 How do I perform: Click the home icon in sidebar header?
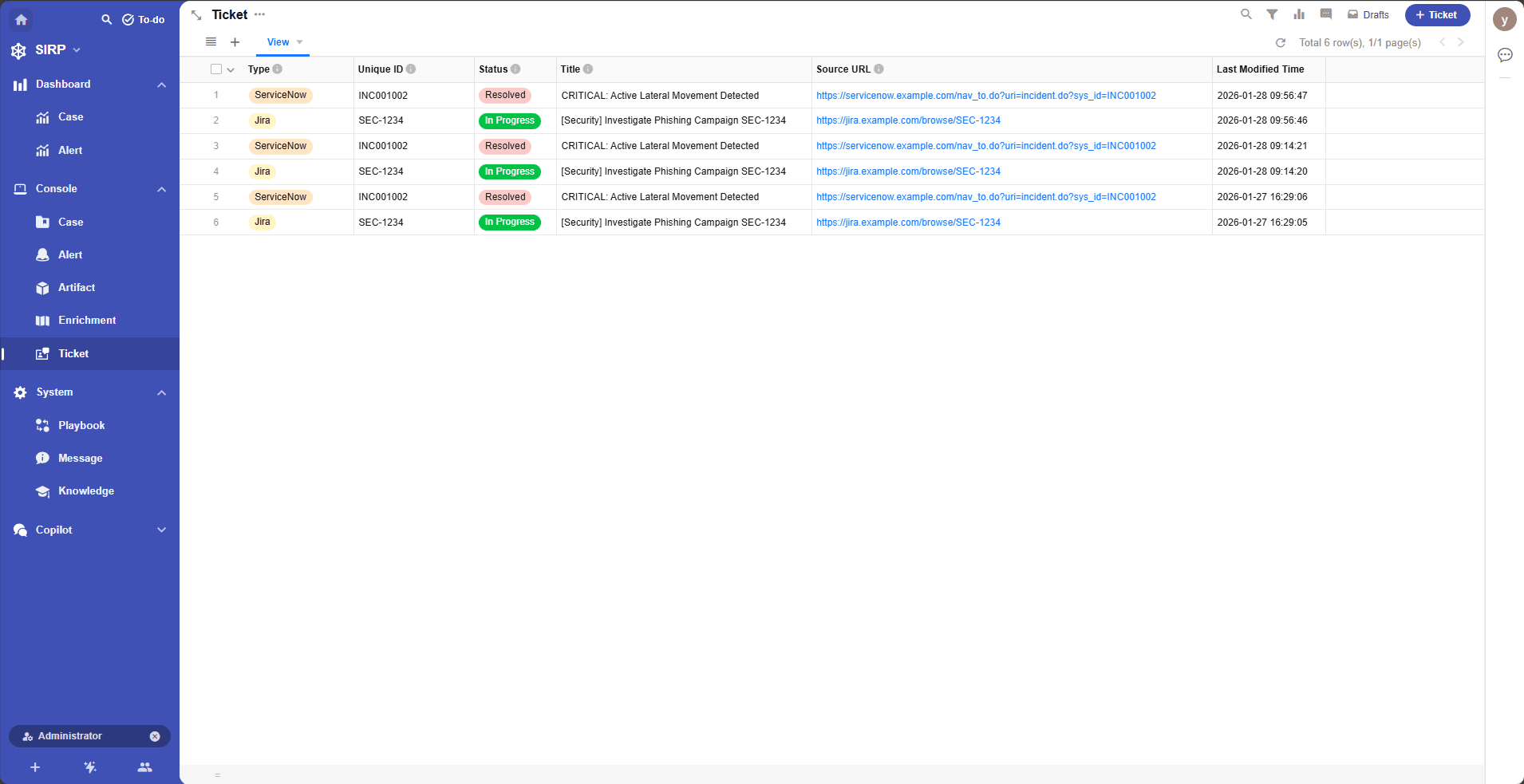pos(22,19)
